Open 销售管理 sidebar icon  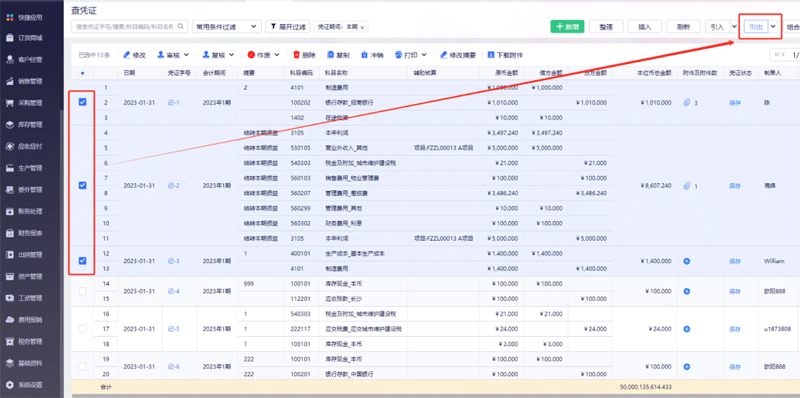[10, 81]
